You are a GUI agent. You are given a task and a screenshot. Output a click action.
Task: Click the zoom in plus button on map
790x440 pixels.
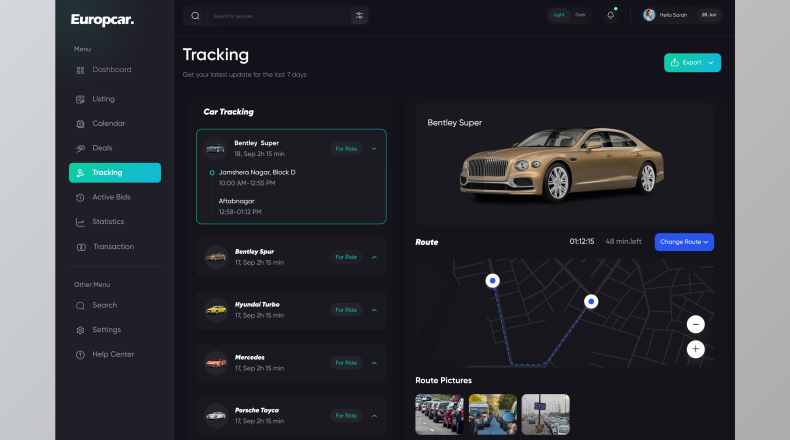pos(696,349)
